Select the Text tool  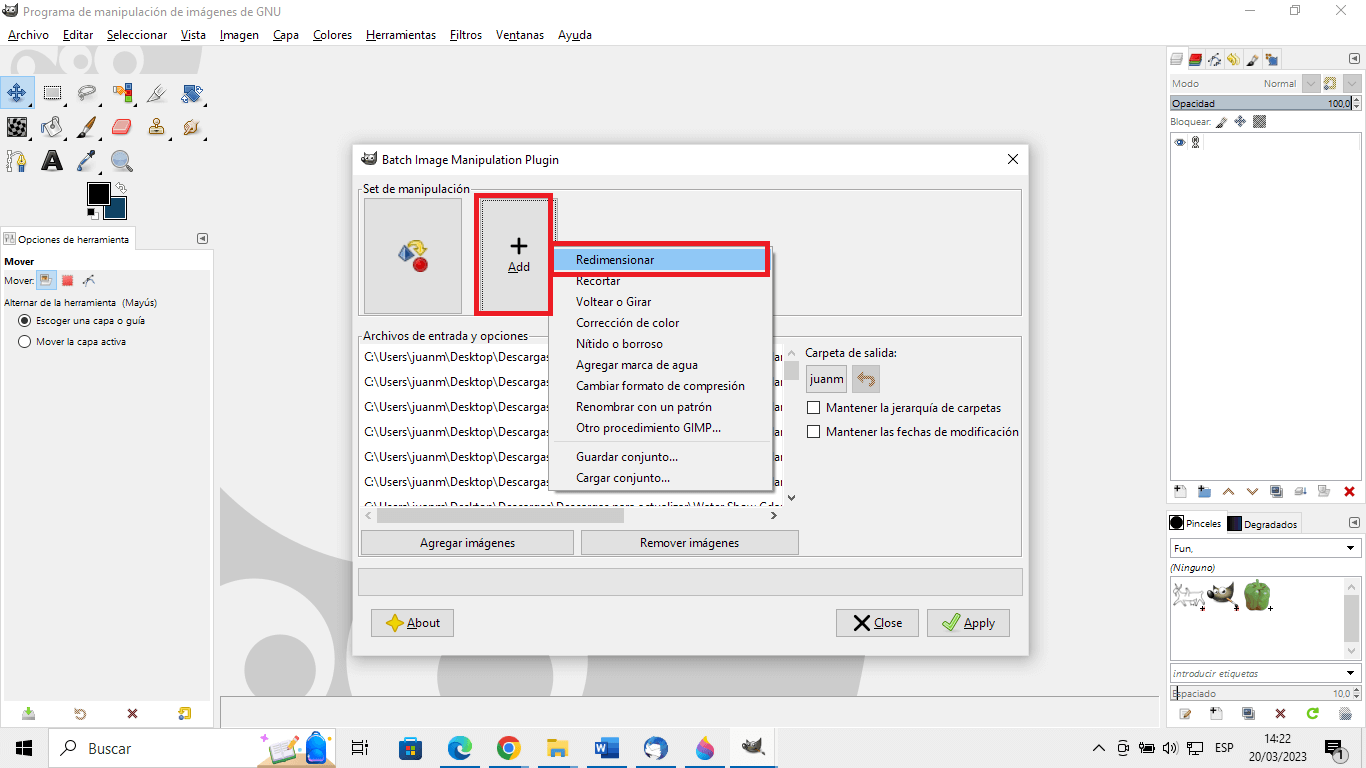coord(52,160)
